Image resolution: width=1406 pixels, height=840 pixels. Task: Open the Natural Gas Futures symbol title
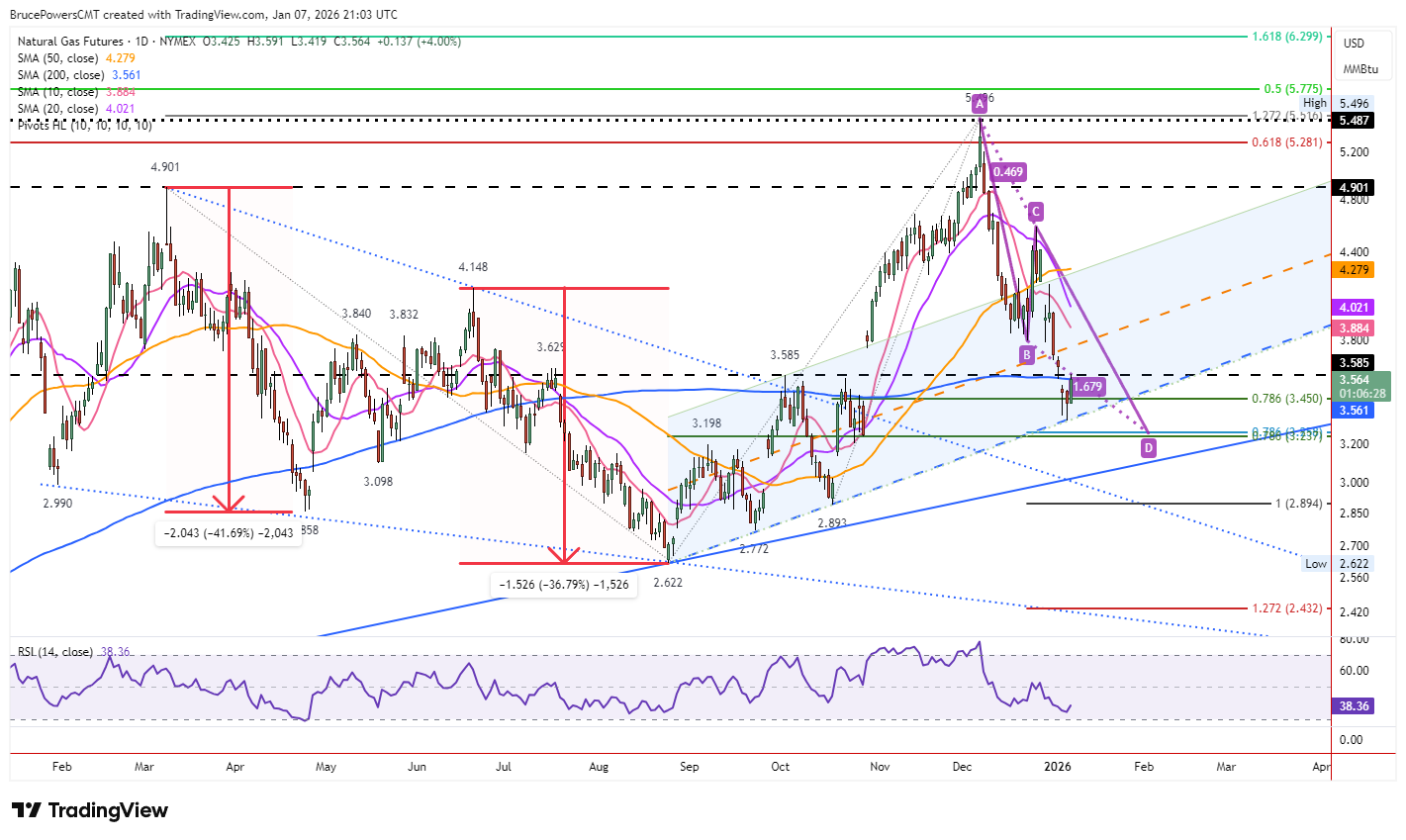[x=70, y=42]
